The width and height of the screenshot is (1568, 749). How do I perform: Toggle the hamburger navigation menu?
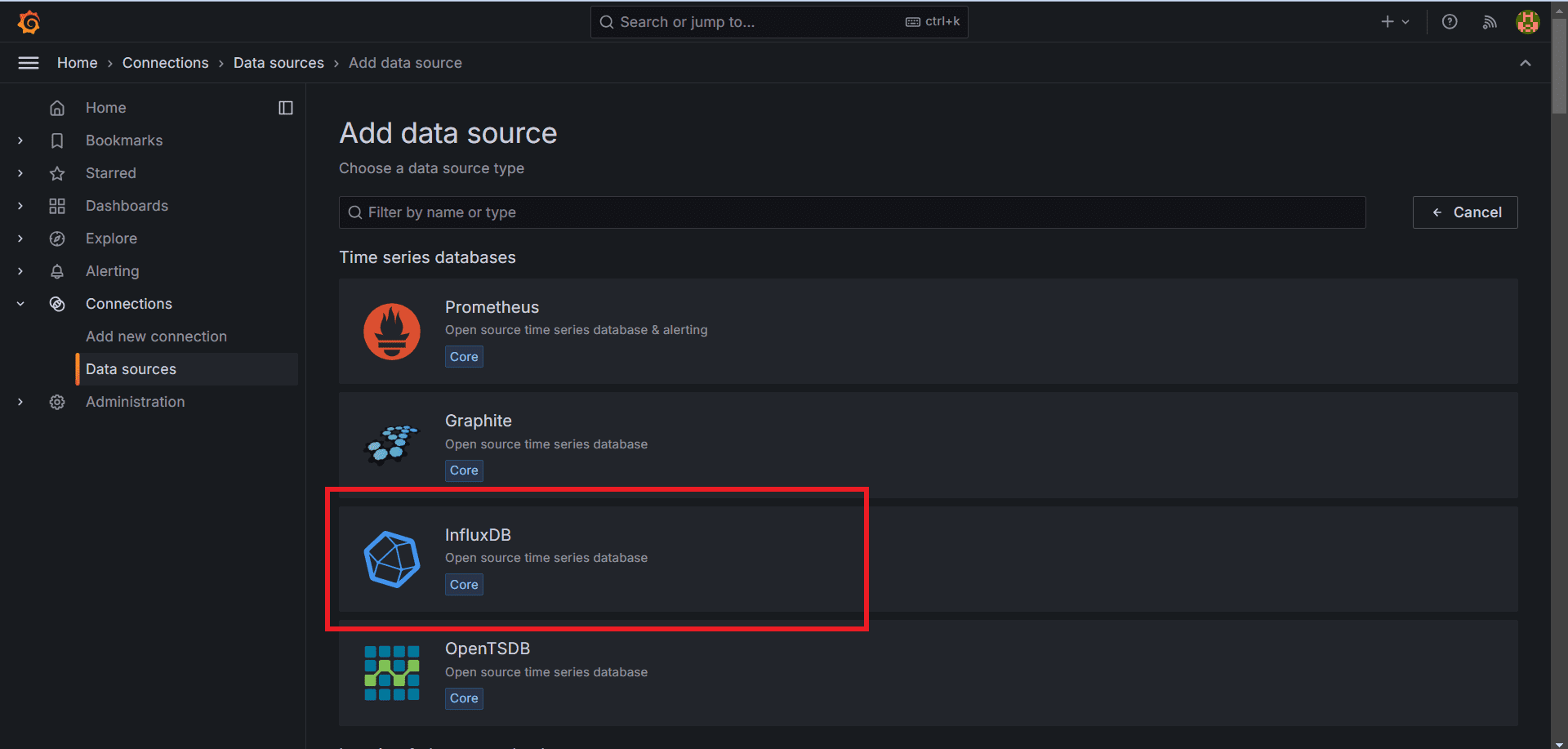pyautogui.click(x=29, y=62)
